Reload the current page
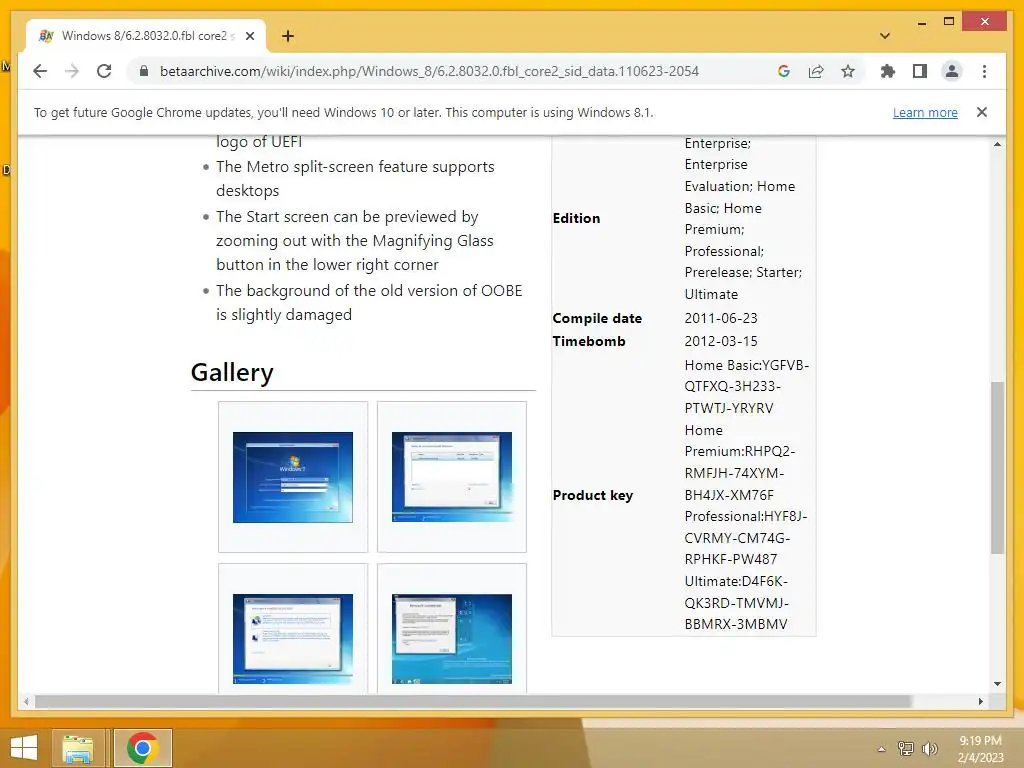 pos(104,71)
